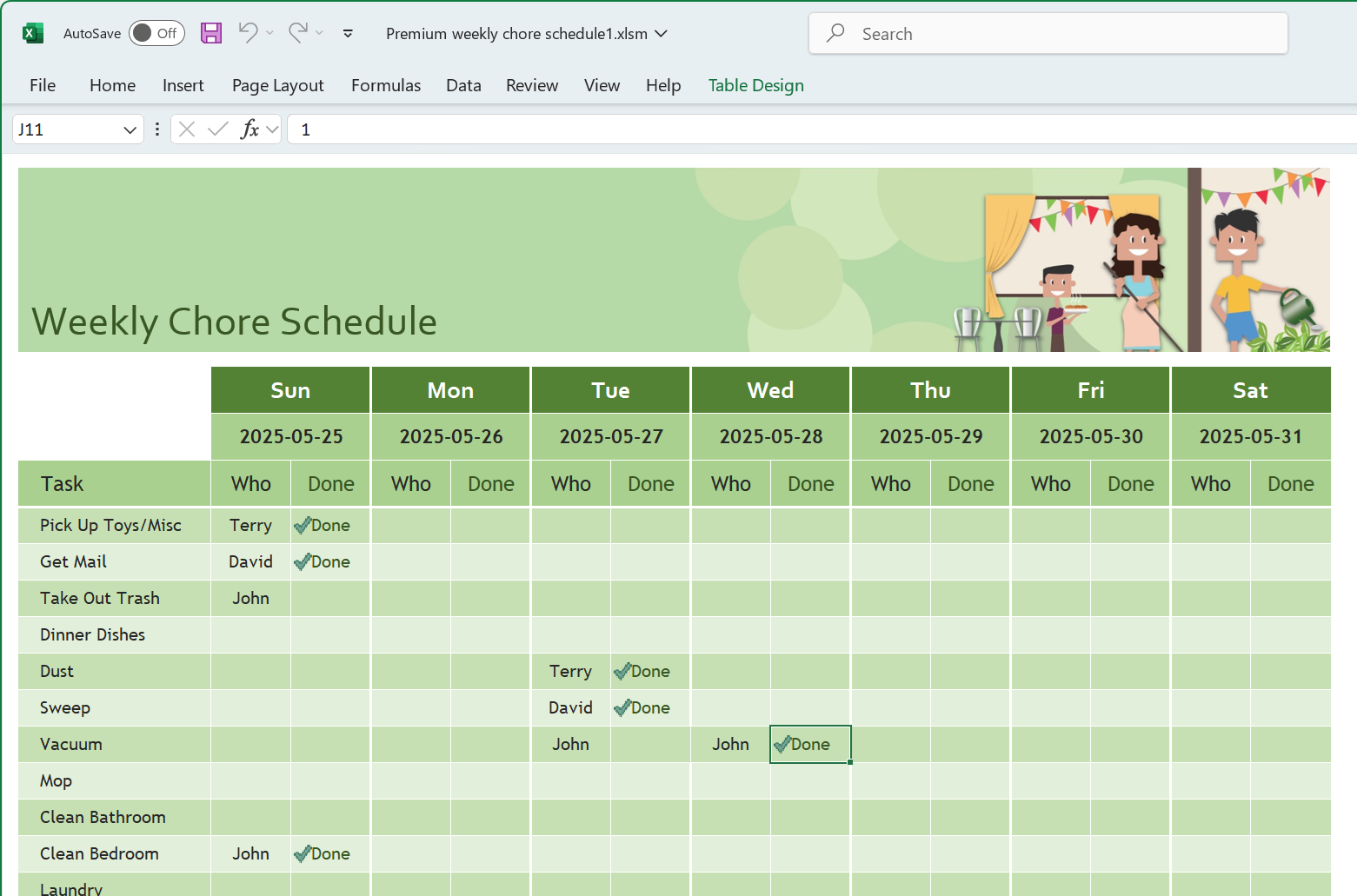
Task: Click the Task column header
Action: coord(114,484)
